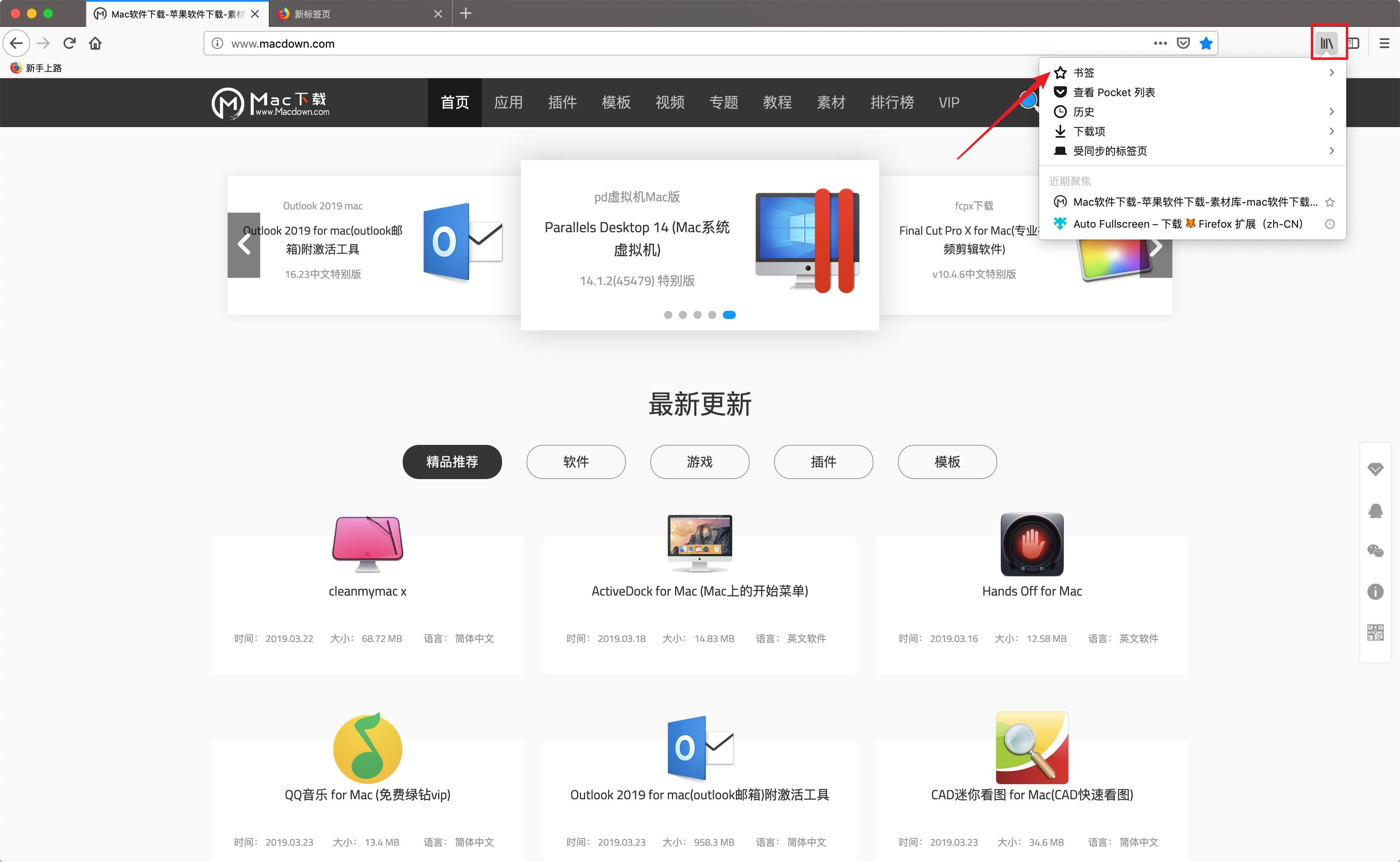The width and height of the screenshot is (1400, 862).
Task: Click the WeChat sidebar icon
Action: [1376, 551]
